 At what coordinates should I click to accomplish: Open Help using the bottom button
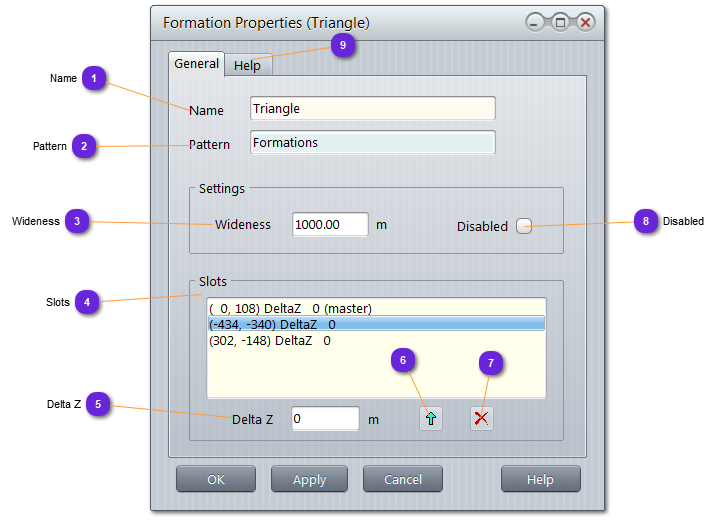pyautogui.click(x=540, y=479)
